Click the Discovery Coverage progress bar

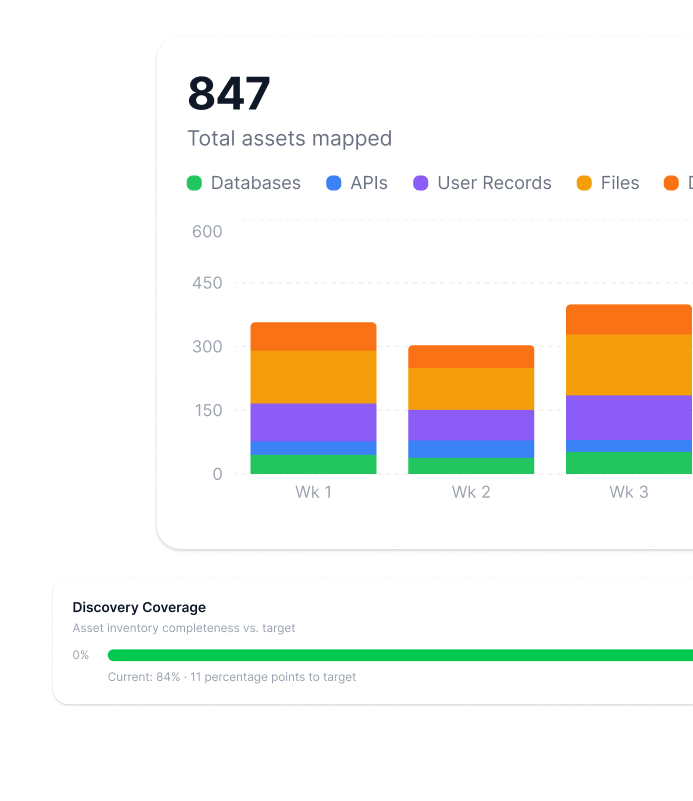pyautogui.click(x=400, y=655)
